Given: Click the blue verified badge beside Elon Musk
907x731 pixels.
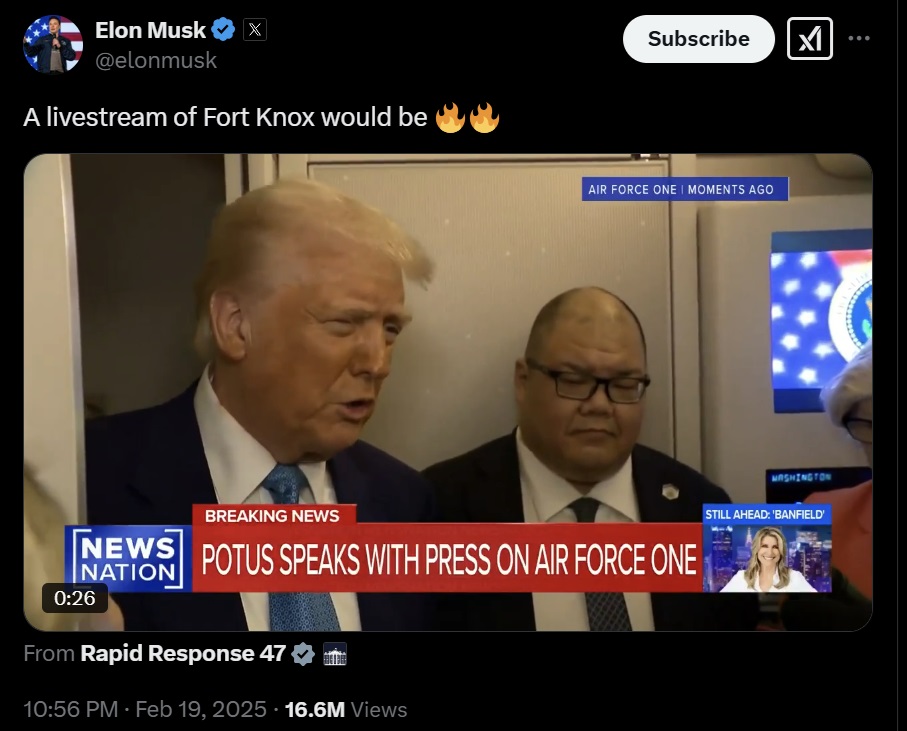Looking at the screenshot, I should 223,29.
